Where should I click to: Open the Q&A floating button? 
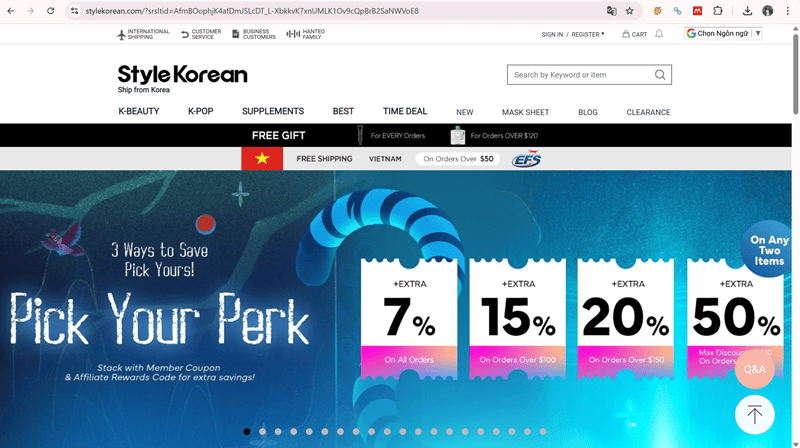point(755,369)
